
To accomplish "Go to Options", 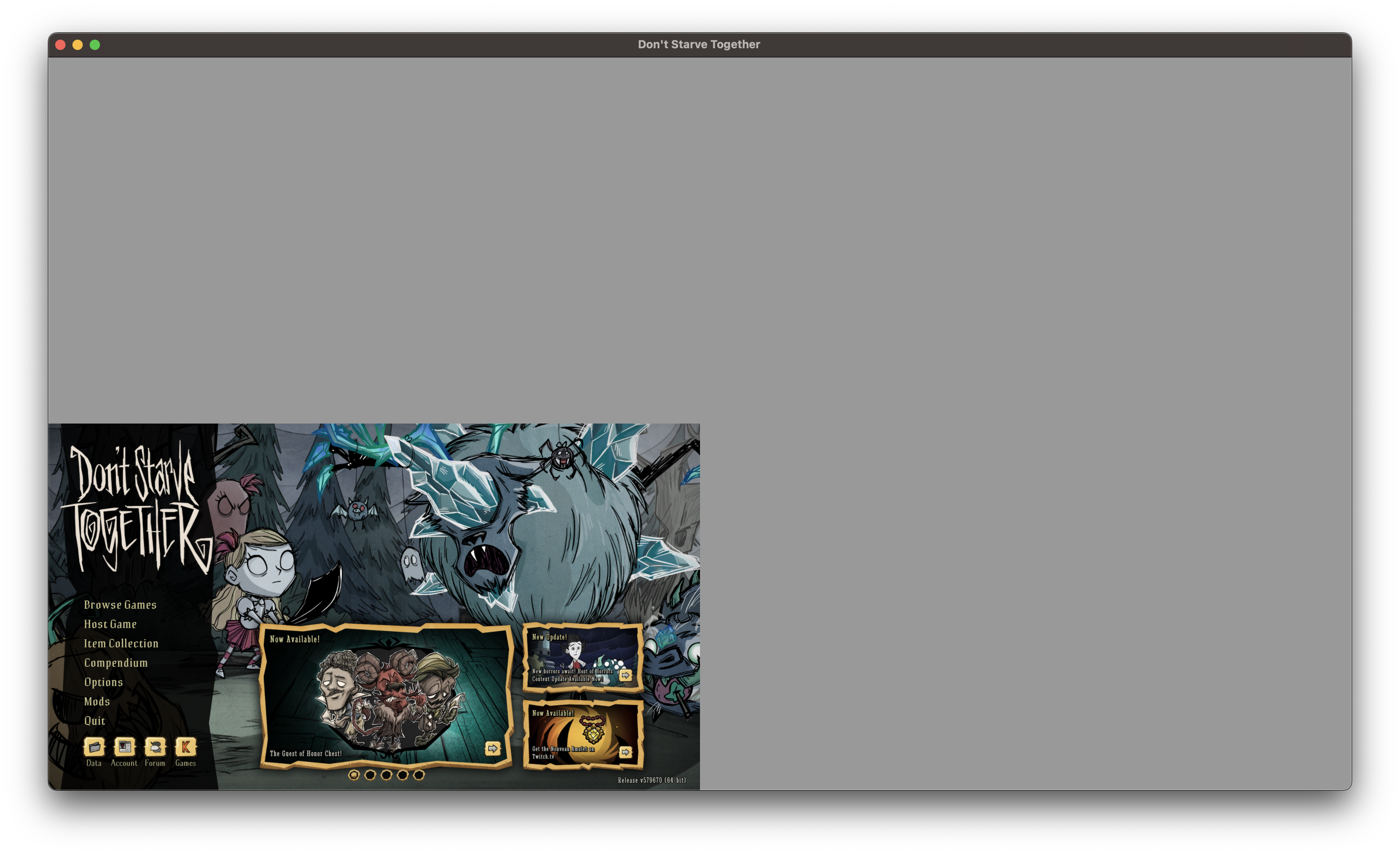I will [x=103, y=682].
